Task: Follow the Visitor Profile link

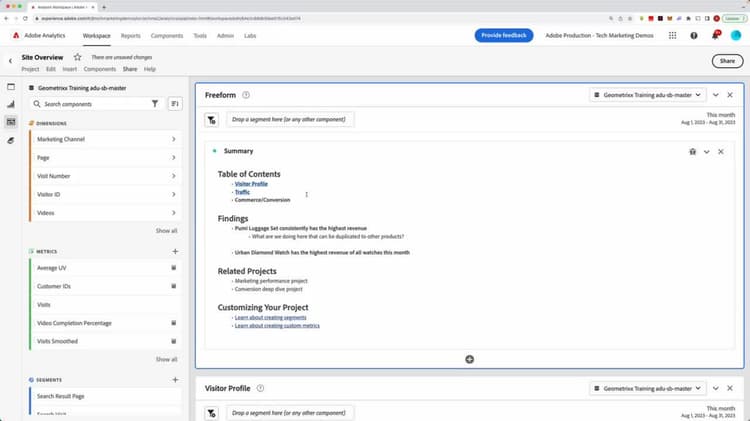Action: (251, 184)
